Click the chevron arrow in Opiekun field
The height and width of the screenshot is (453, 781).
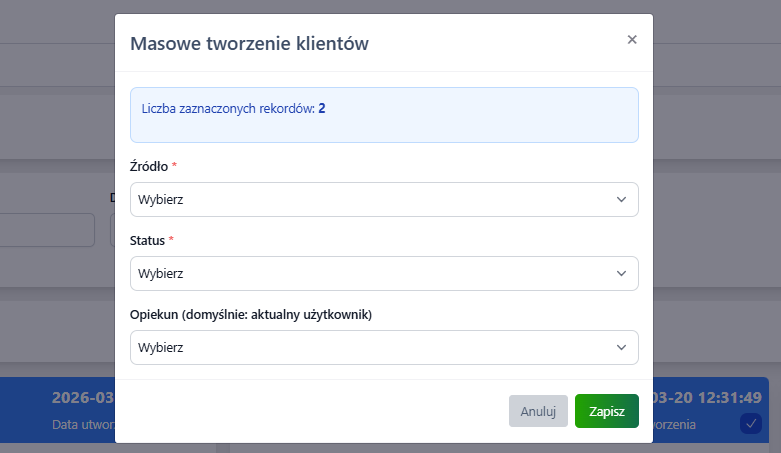(621, 348)
